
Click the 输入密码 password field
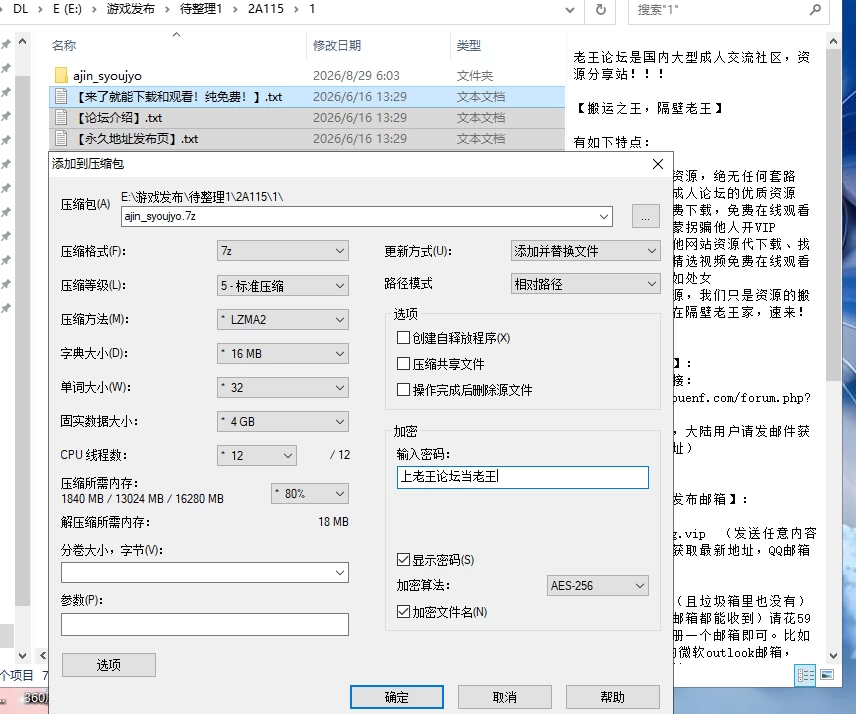[522, 477]
